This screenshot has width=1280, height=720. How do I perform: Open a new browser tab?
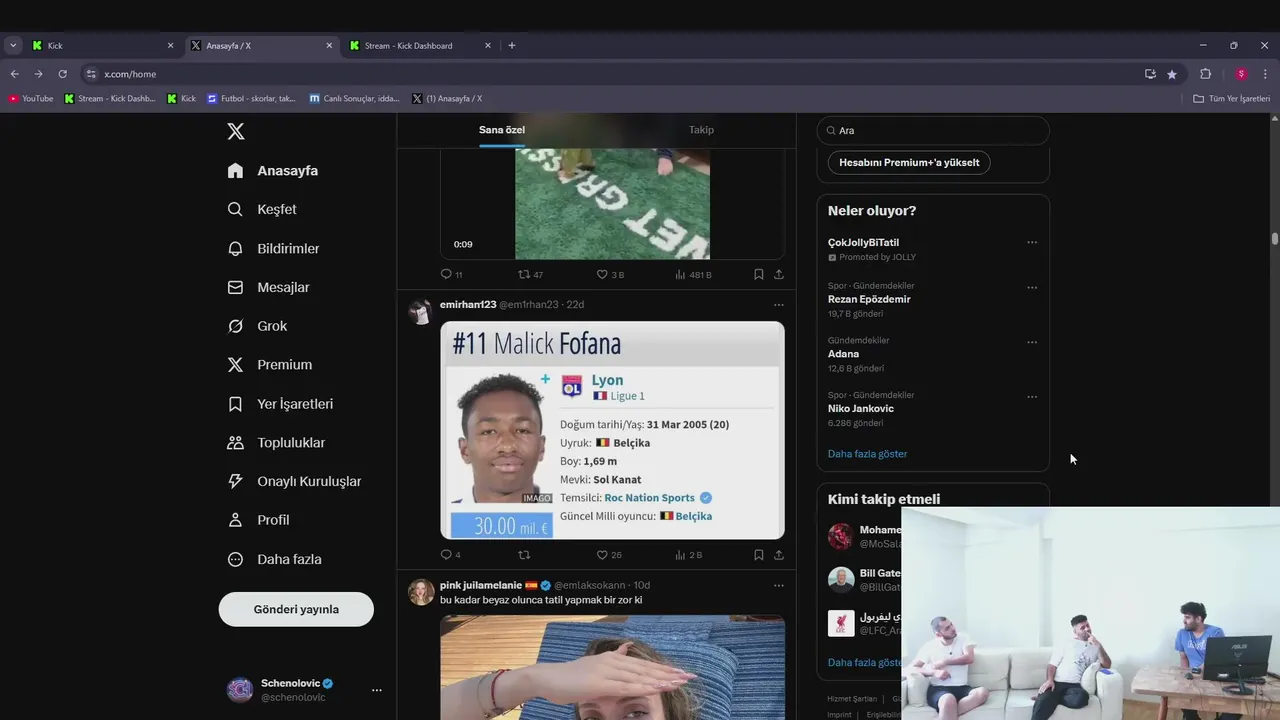tap(512, 45)
